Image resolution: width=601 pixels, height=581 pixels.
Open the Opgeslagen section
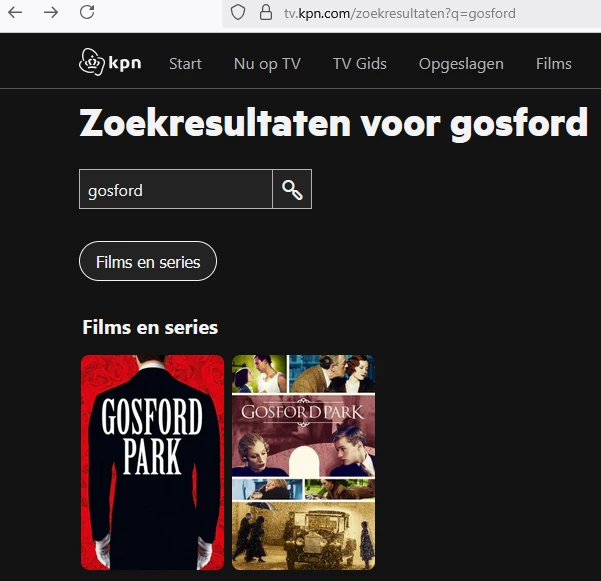click(461, 64)
